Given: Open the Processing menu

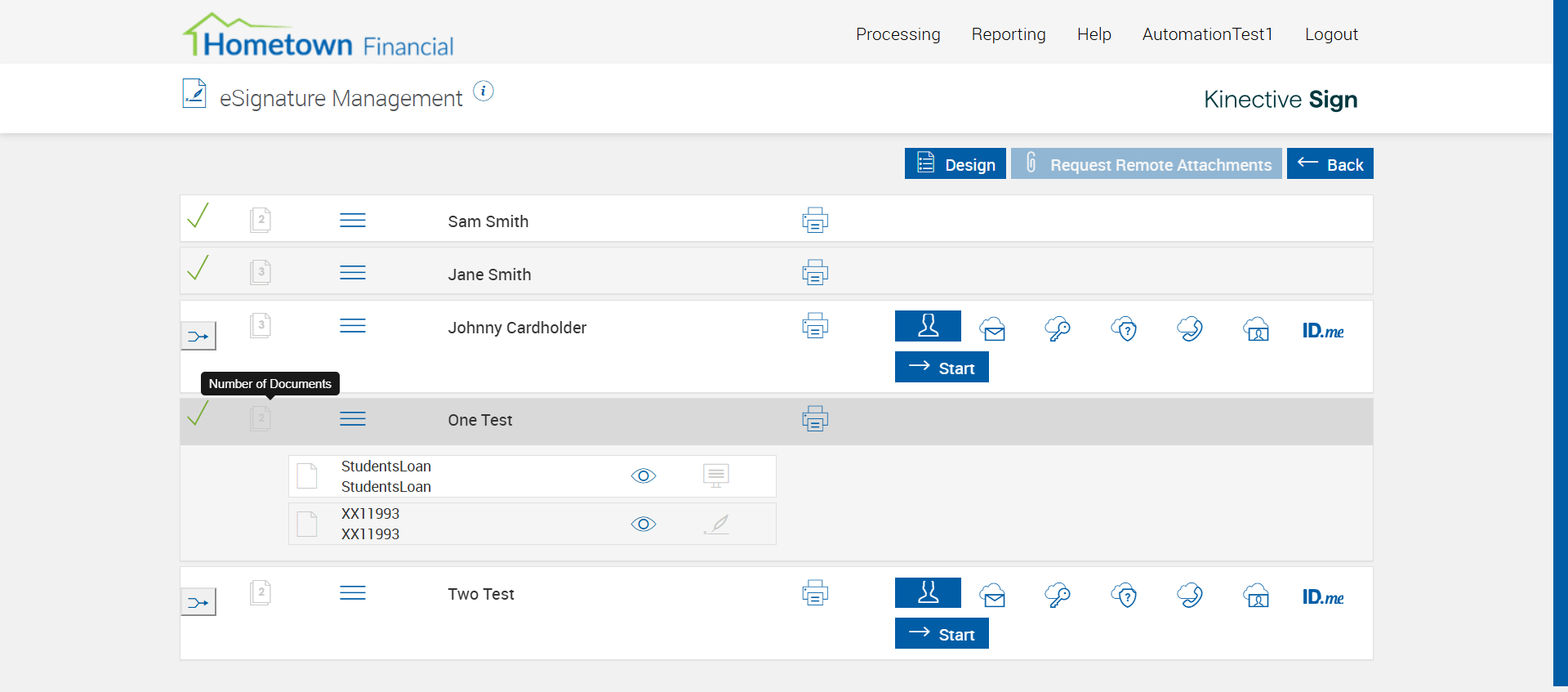Looking at the screenshot, I should (898, 34).
